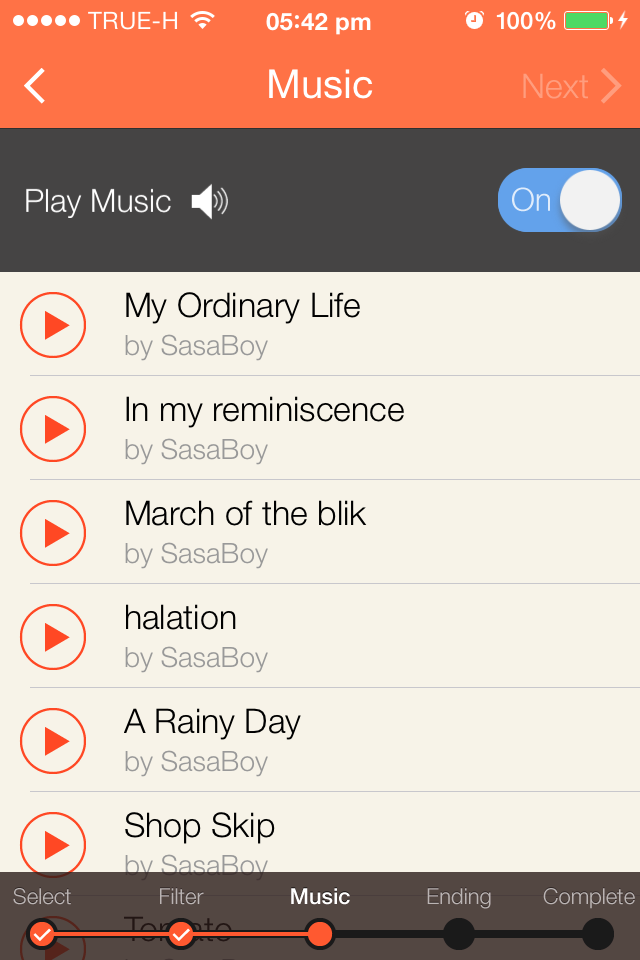Jump to the Select step checkmark
Screen dimensions: 640x960
(42, 934)
